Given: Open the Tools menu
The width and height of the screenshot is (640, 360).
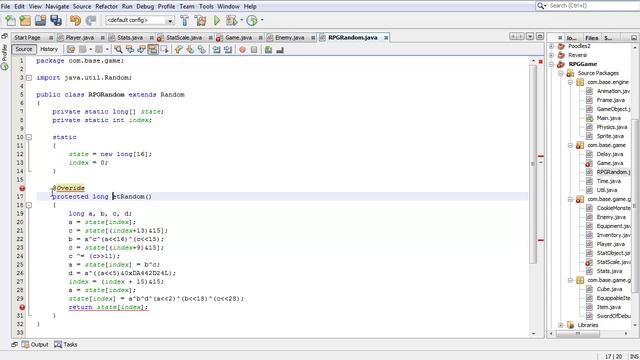Looking at the screenshot, I should (206, 6).
